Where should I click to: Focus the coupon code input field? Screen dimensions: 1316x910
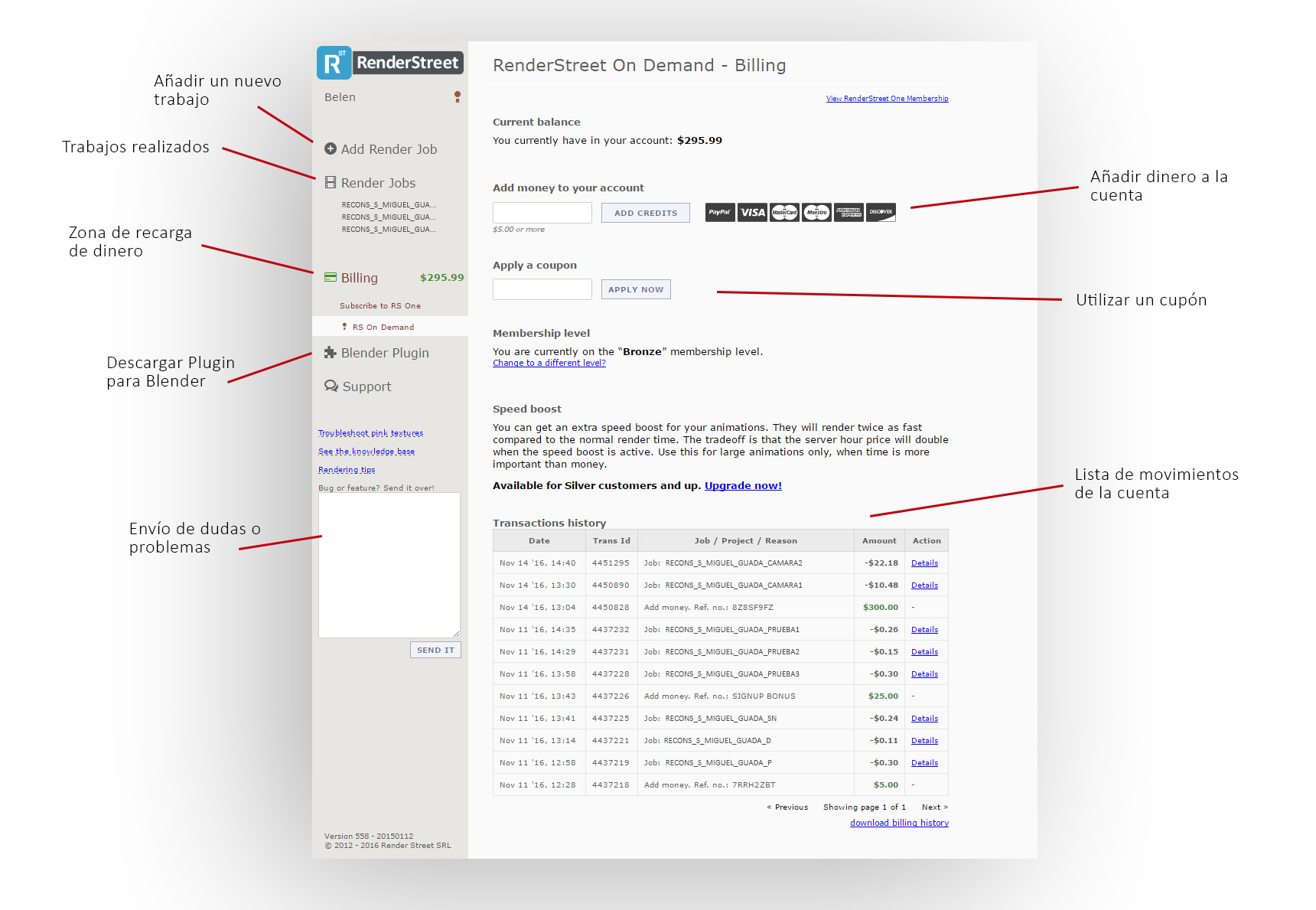pyautogui.click(x=542, y=289)
